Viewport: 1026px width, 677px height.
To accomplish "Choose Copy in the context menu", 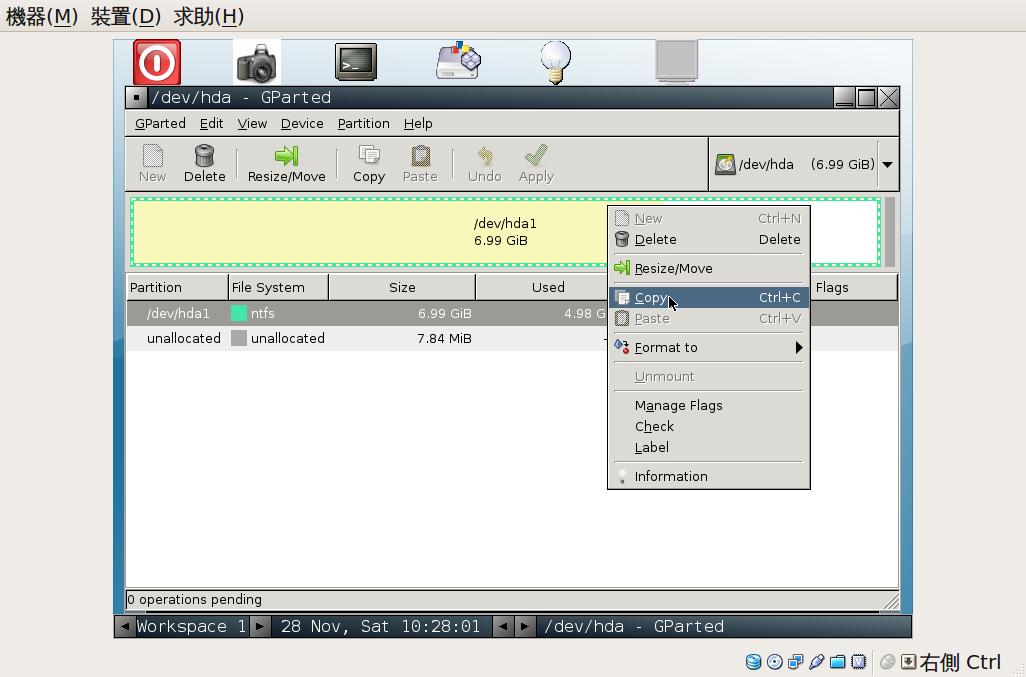I will coord(709,298).
